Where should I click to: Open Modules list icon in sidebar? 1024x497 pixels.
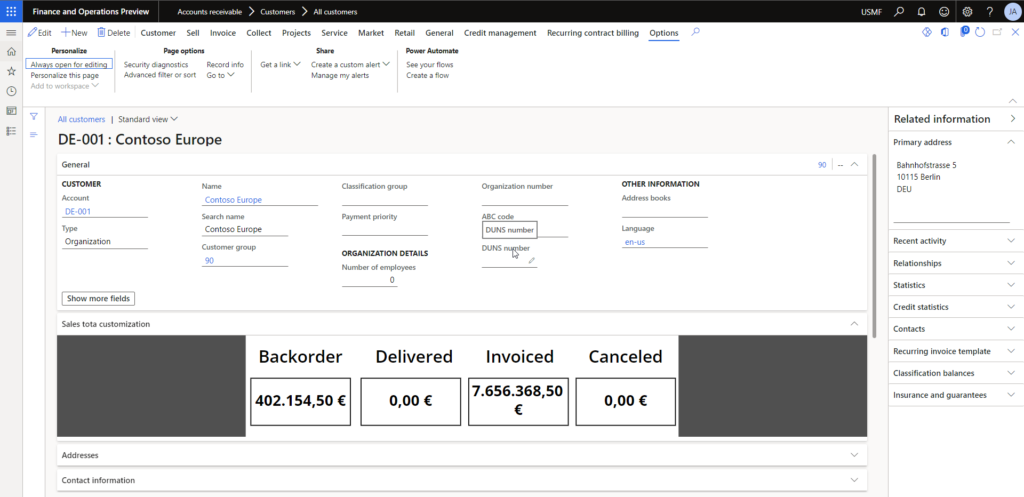(11, 131)
